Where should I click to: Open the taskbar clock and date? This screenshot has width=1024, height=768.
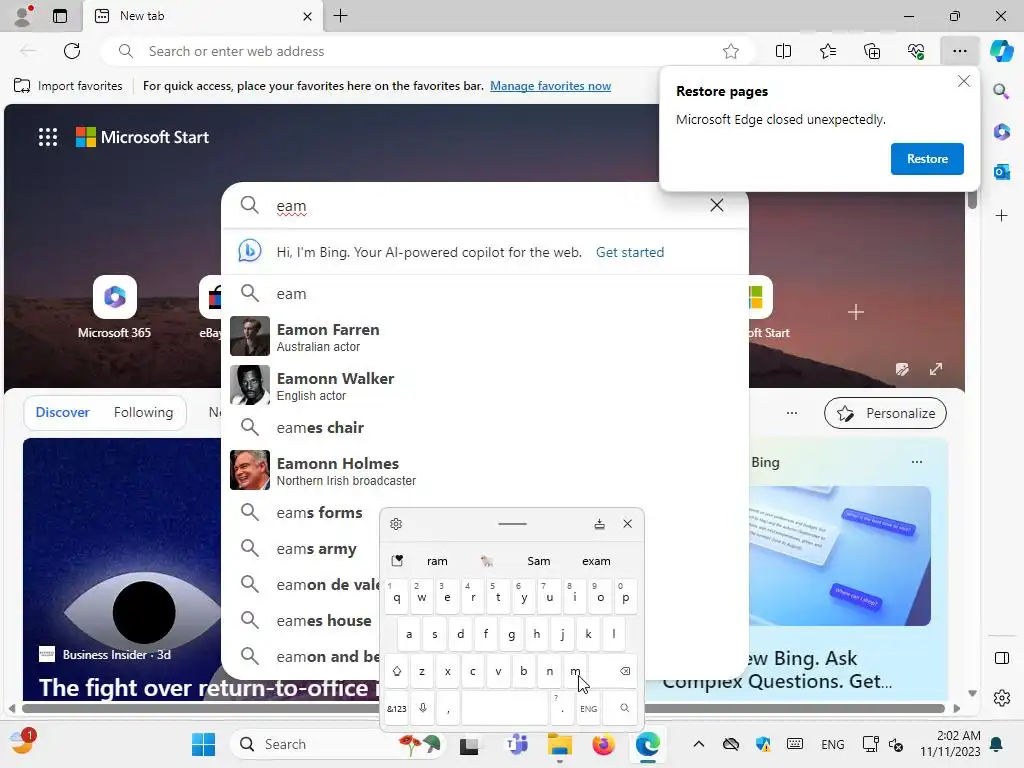(x=950, y=744)
